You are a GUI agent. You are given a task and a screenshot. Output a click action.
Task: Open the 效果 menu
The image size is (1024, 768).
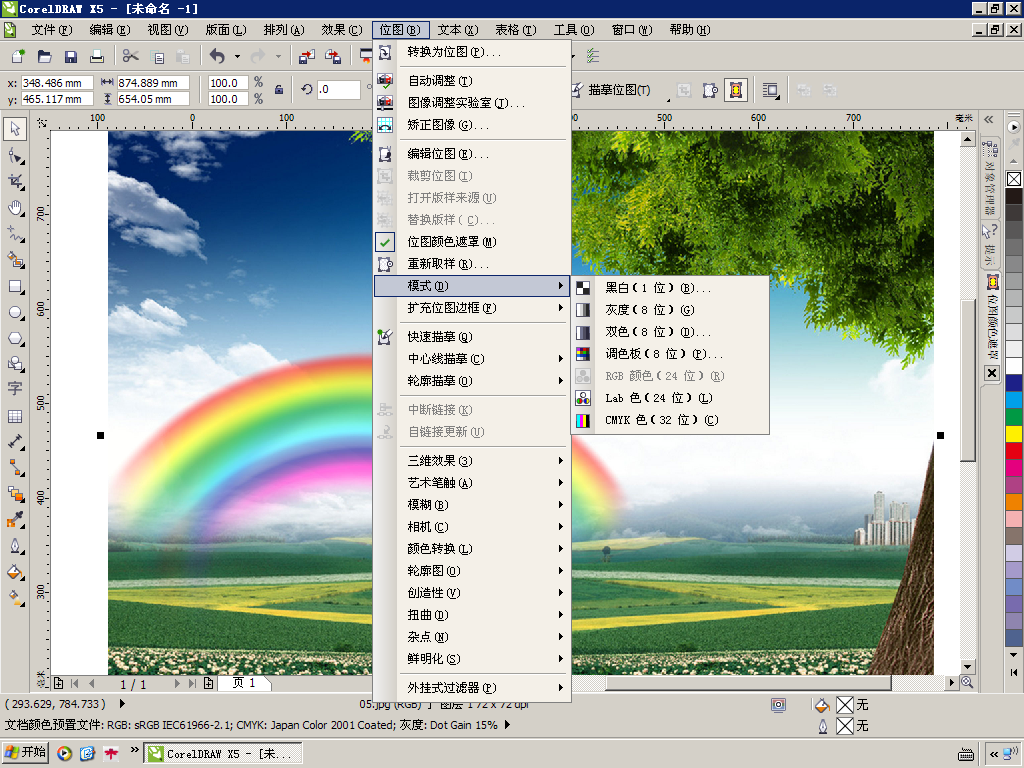pos(342,30)
